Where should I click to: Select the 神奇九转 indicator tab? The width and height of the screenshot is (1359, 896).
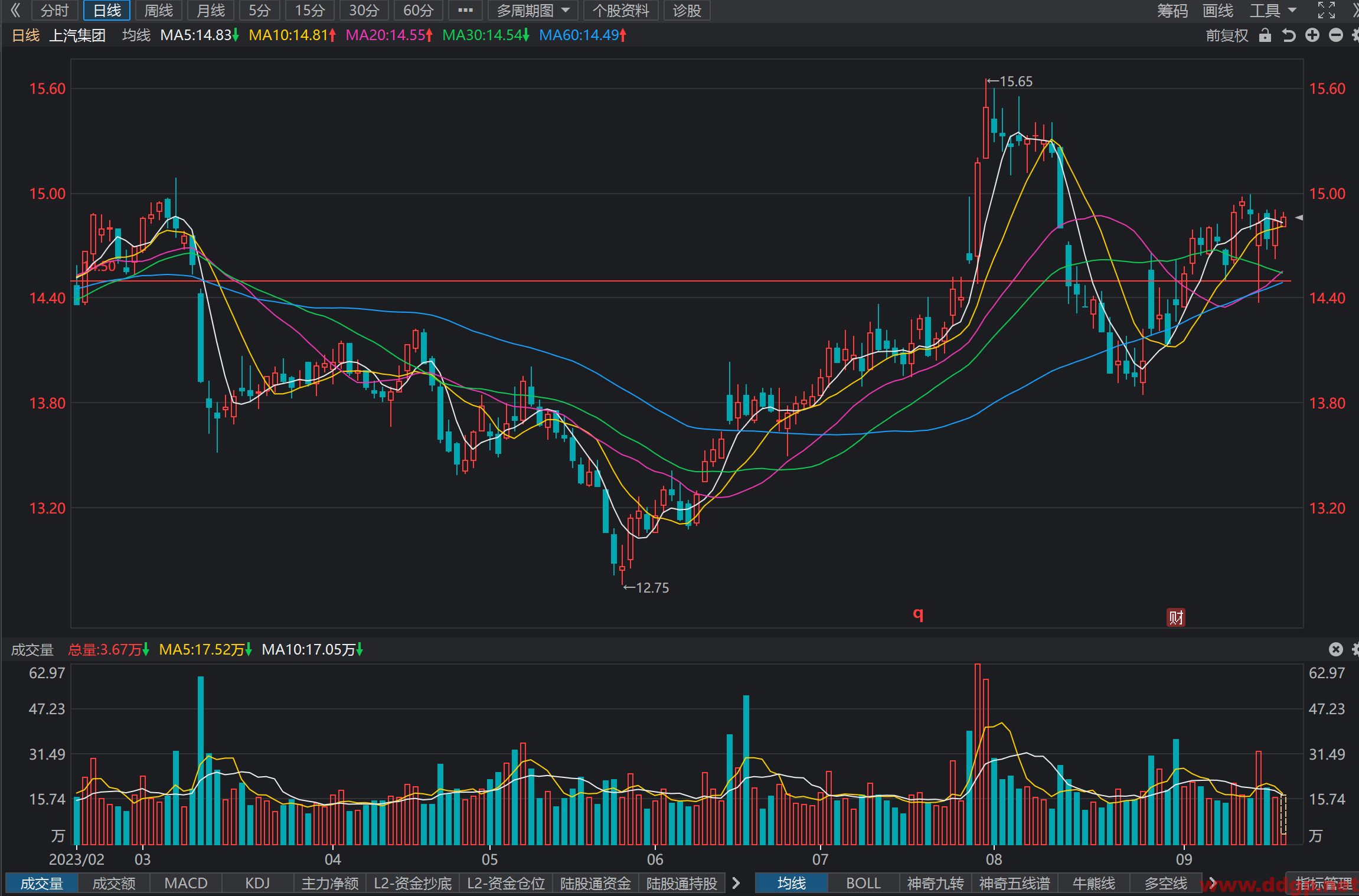[936, 884]
